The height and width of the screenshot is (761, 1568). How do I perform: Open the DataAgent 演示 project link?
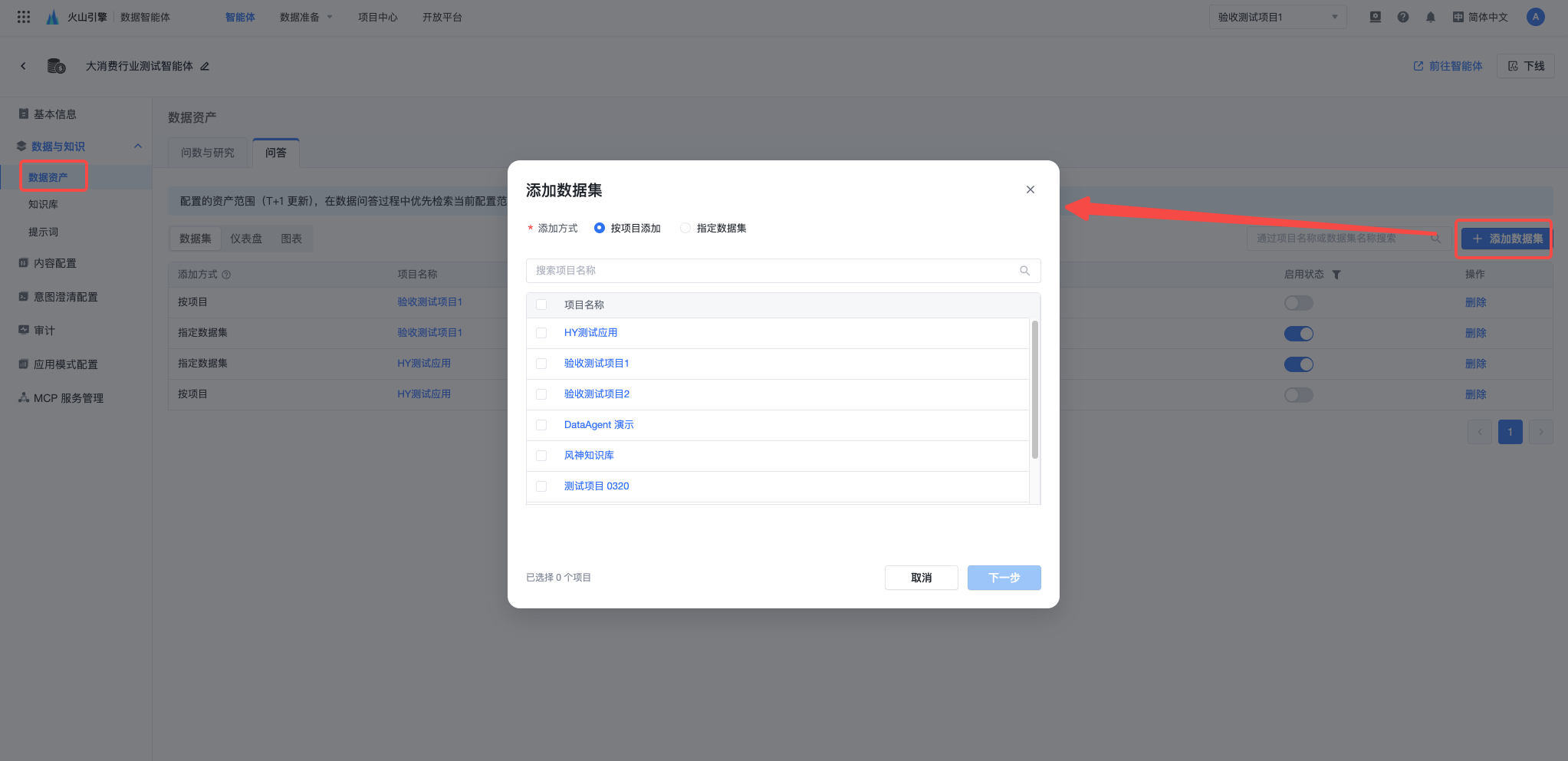[599, 425]
